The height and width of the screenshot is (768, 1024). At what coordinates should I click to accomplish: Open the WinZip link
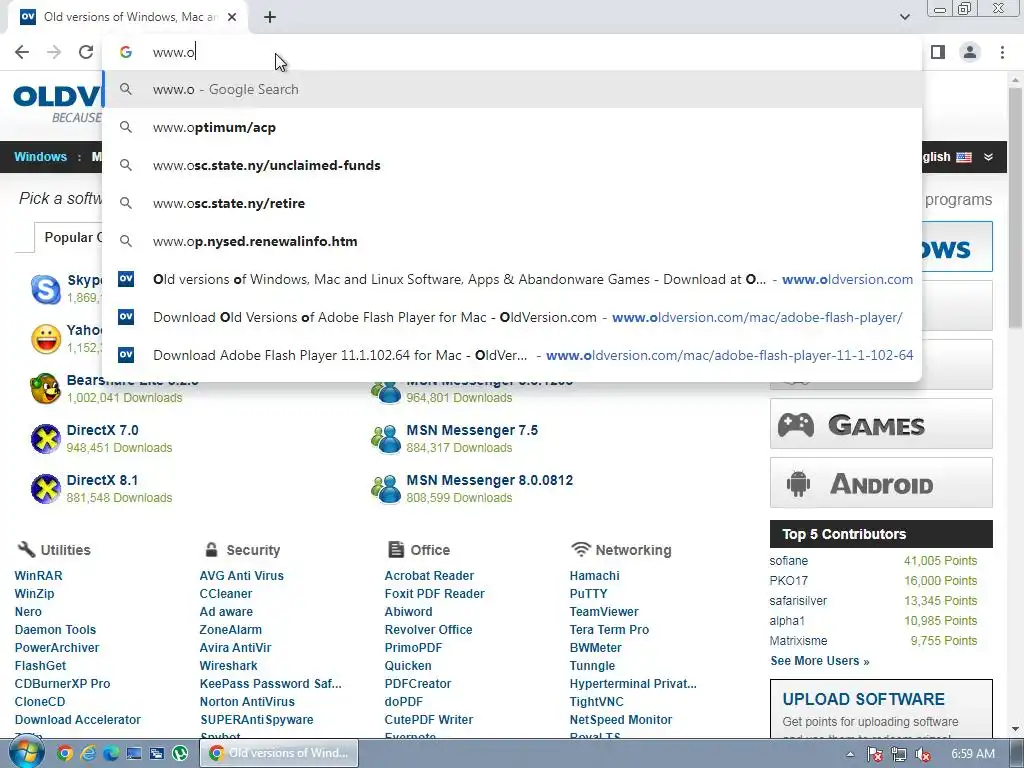tap(35, 594)
